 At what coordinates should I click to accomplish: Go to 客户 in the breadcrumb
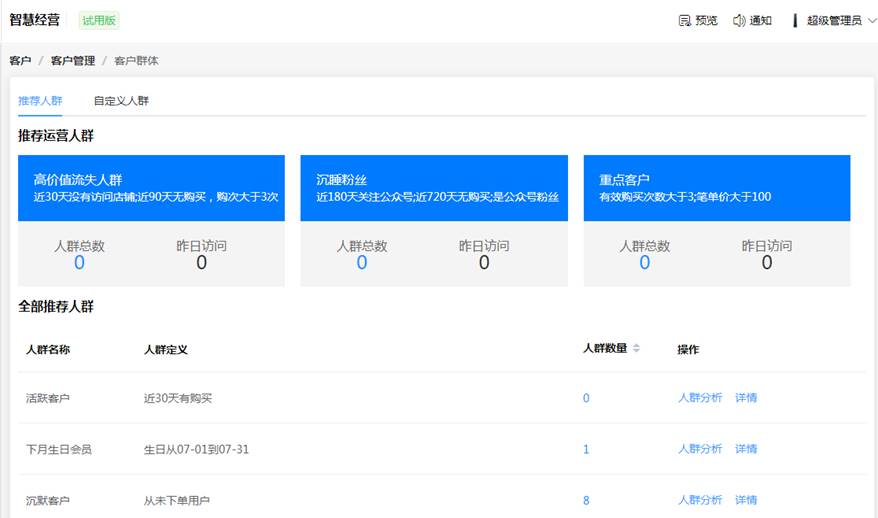pyautogui.click(x=20, y=60)
